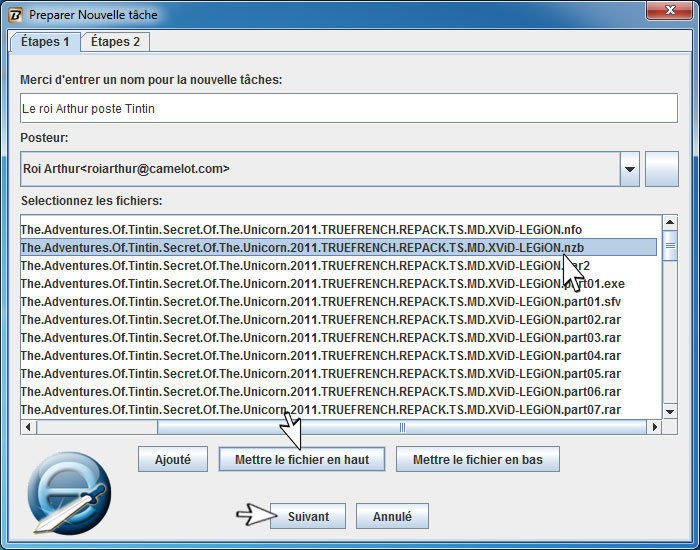Click the title bar application icon
The width and height of the screenshot is (700, 550).
(x=15, y=15)
